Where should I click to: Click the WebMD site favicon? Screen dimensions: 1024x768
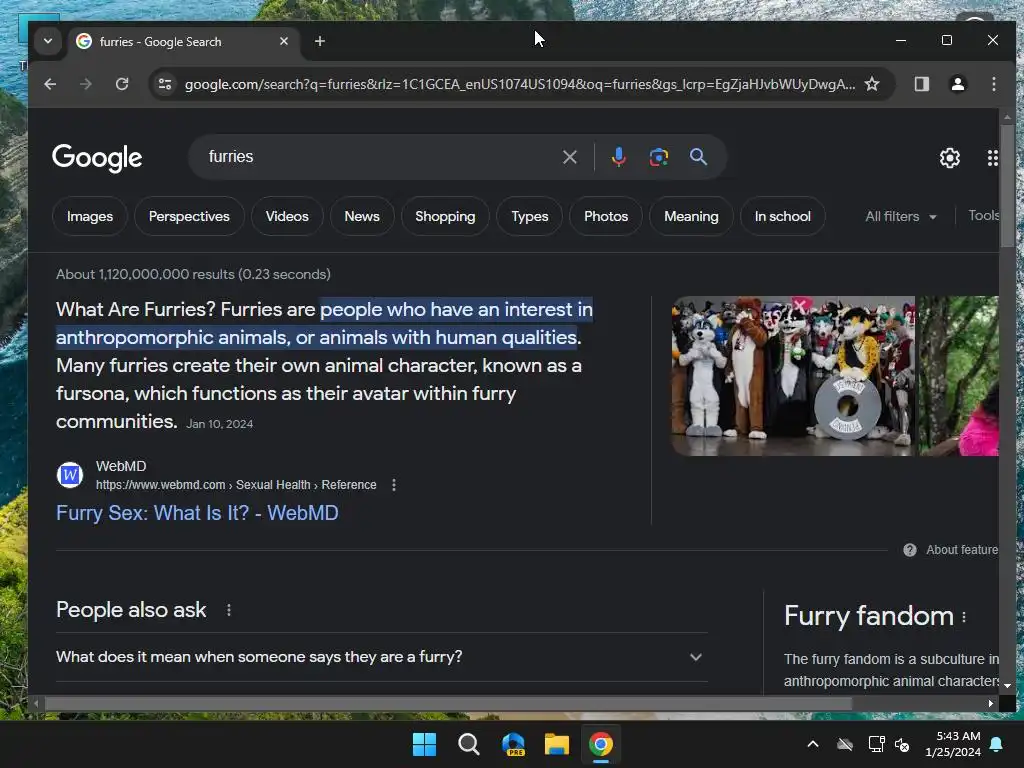[70, 475]
